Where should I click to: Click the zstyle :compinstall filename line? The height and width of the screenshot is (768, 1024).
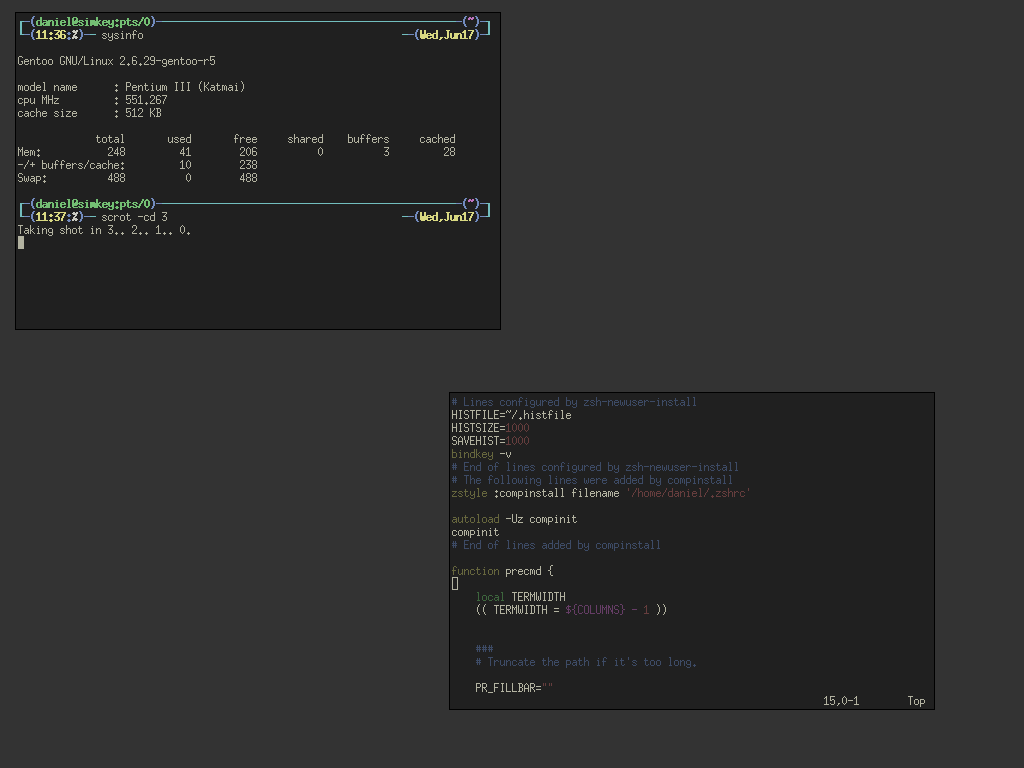point(600,493)
